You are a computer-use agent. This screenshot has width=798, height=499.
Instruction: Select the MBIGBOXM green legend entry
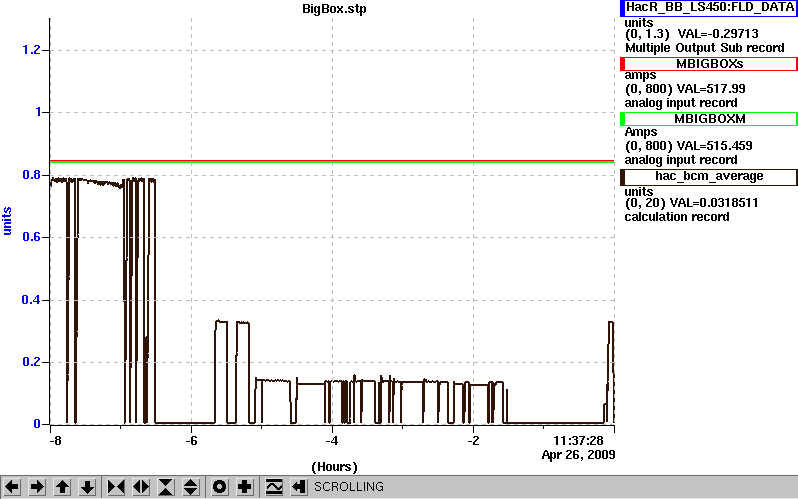(708, 119)
